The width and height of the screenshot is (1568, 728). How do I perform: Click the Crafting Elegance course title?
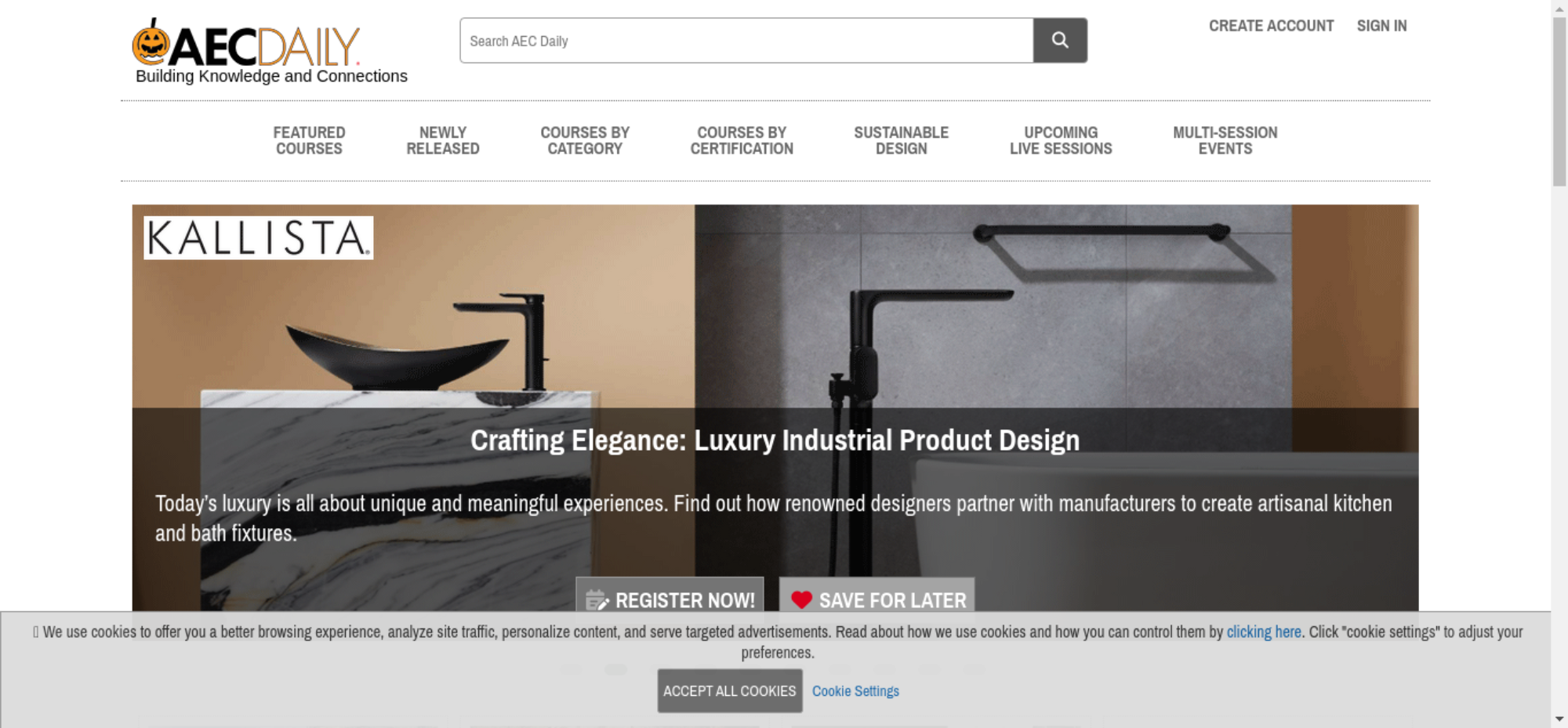(x=775, y=440)
